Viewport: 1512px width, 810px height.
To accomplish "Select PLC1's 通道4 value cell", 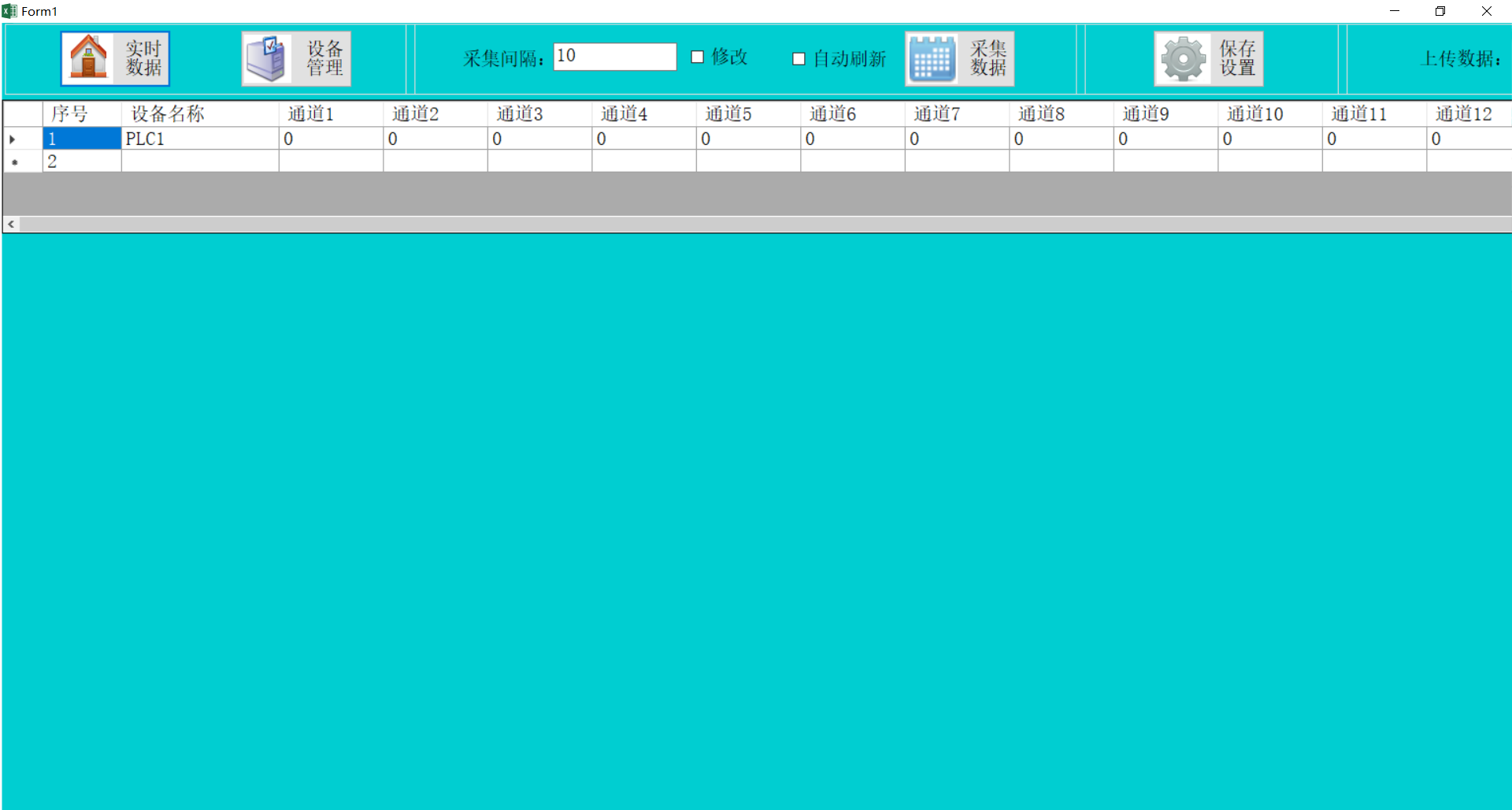I will click(x=644, y=139).
